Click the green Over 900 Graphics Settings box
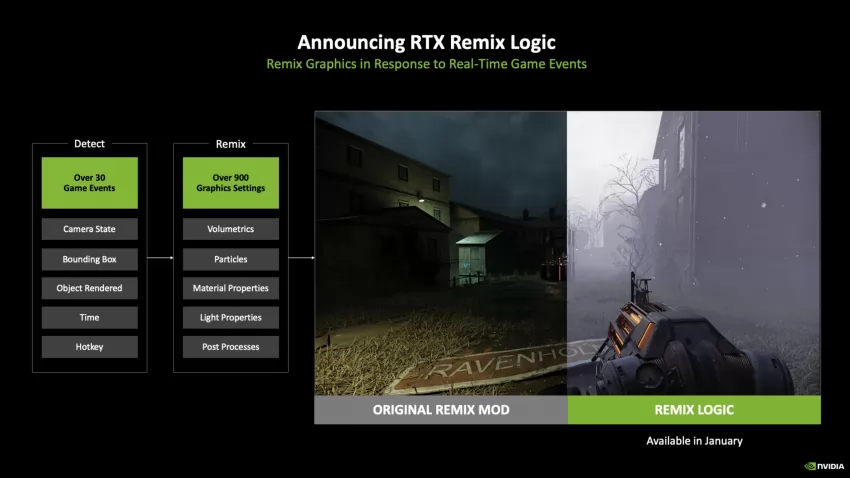 tap(230, 183)
